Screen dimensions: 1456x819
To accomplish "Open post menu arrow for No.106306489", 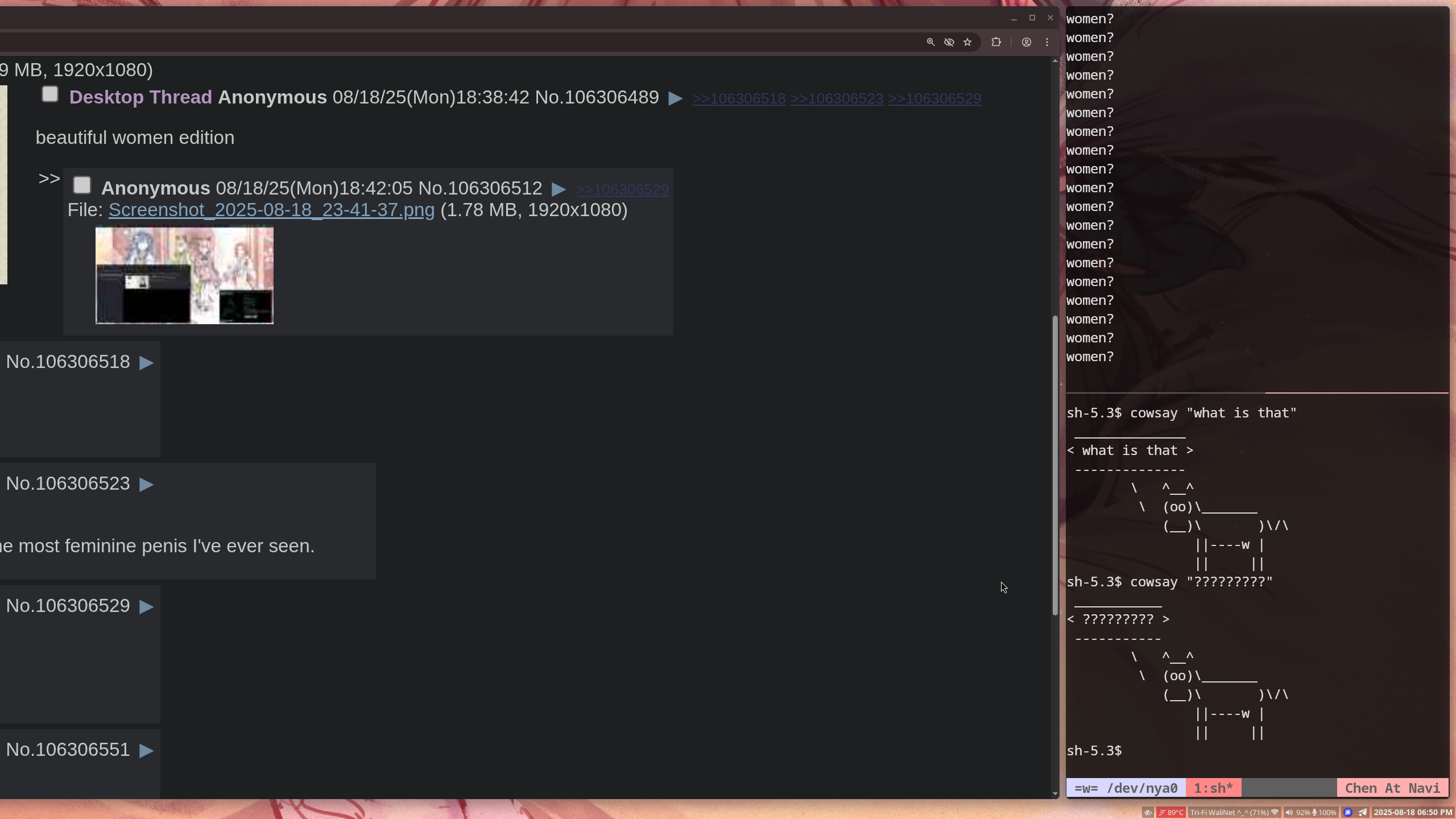I will point(675,98).
